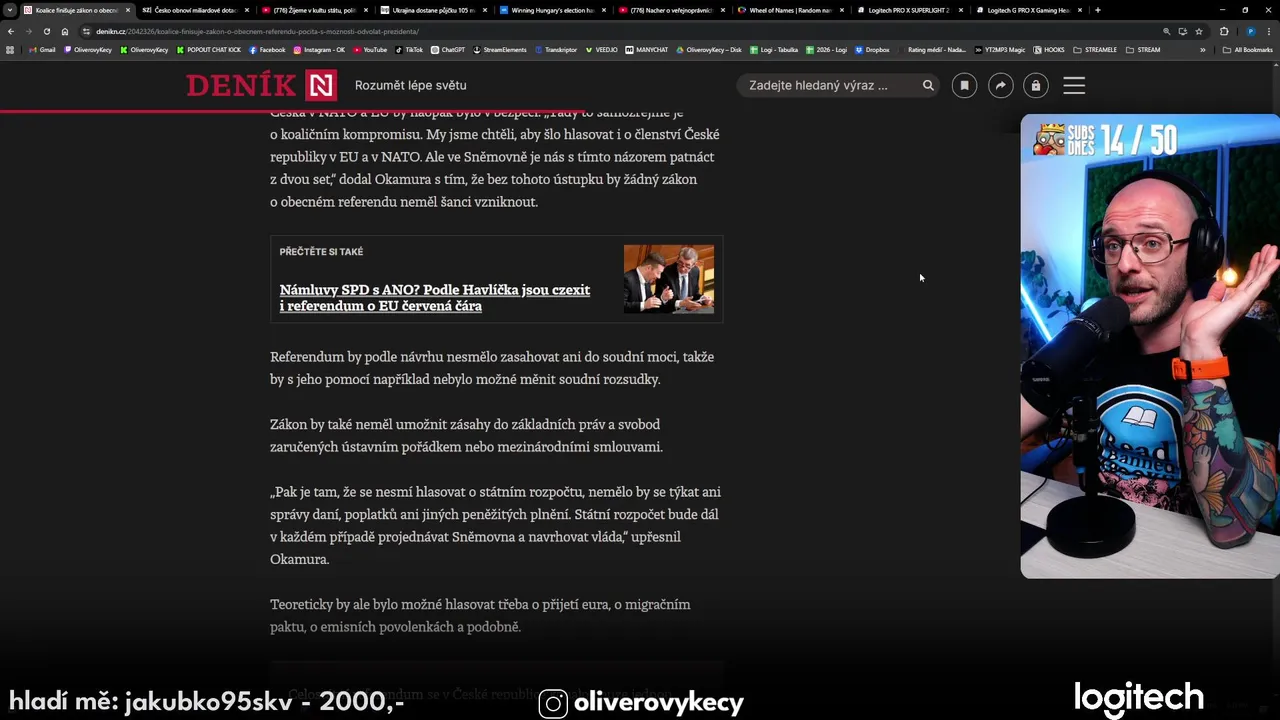Reload the page
The width and height of the screenshot is (1280, 720).
(46, 31)
